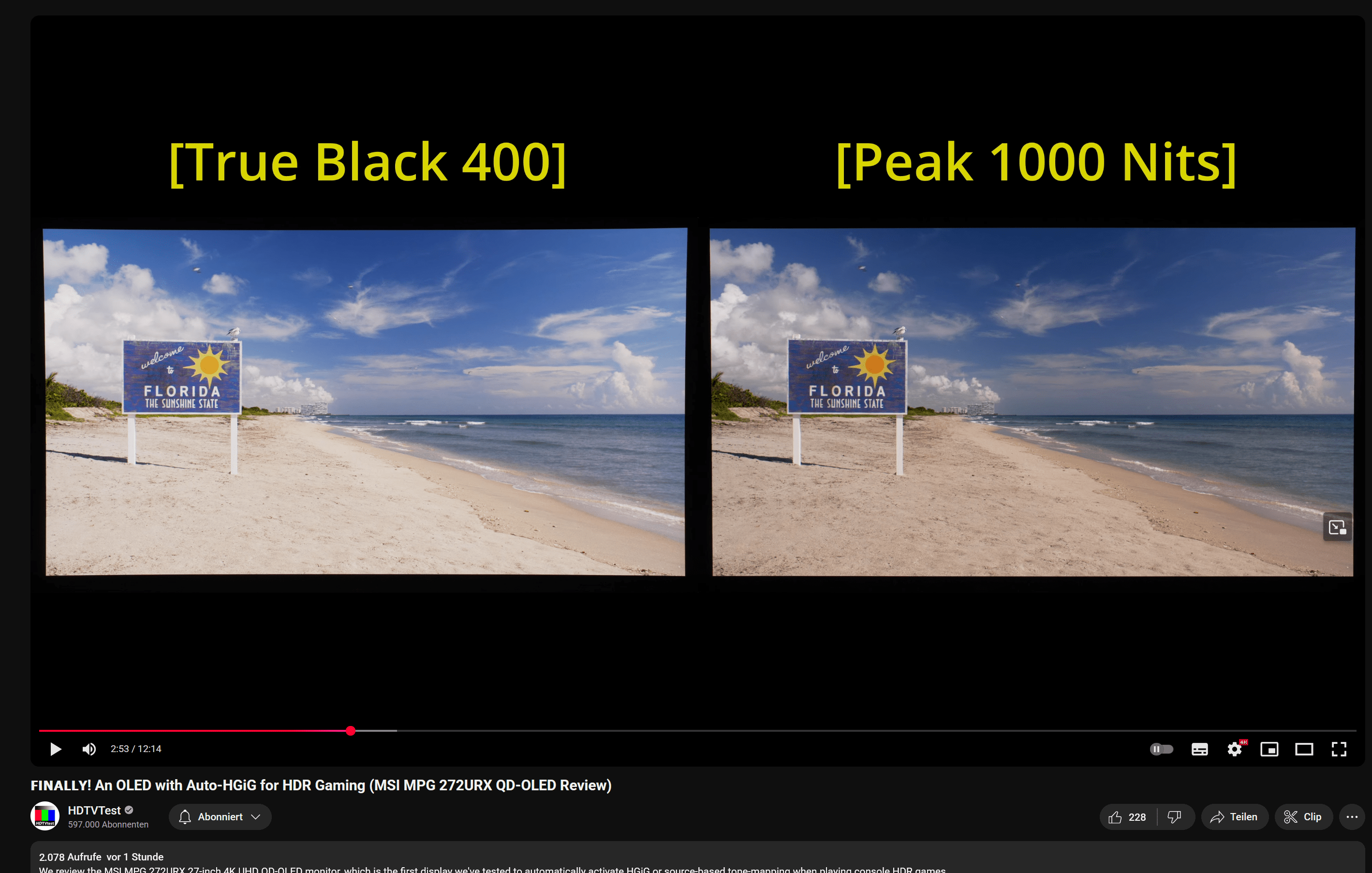Dislike the video with thumbs down
Image resolution: width=1372 pixels, height=873 pixels.
(1174, 817)
